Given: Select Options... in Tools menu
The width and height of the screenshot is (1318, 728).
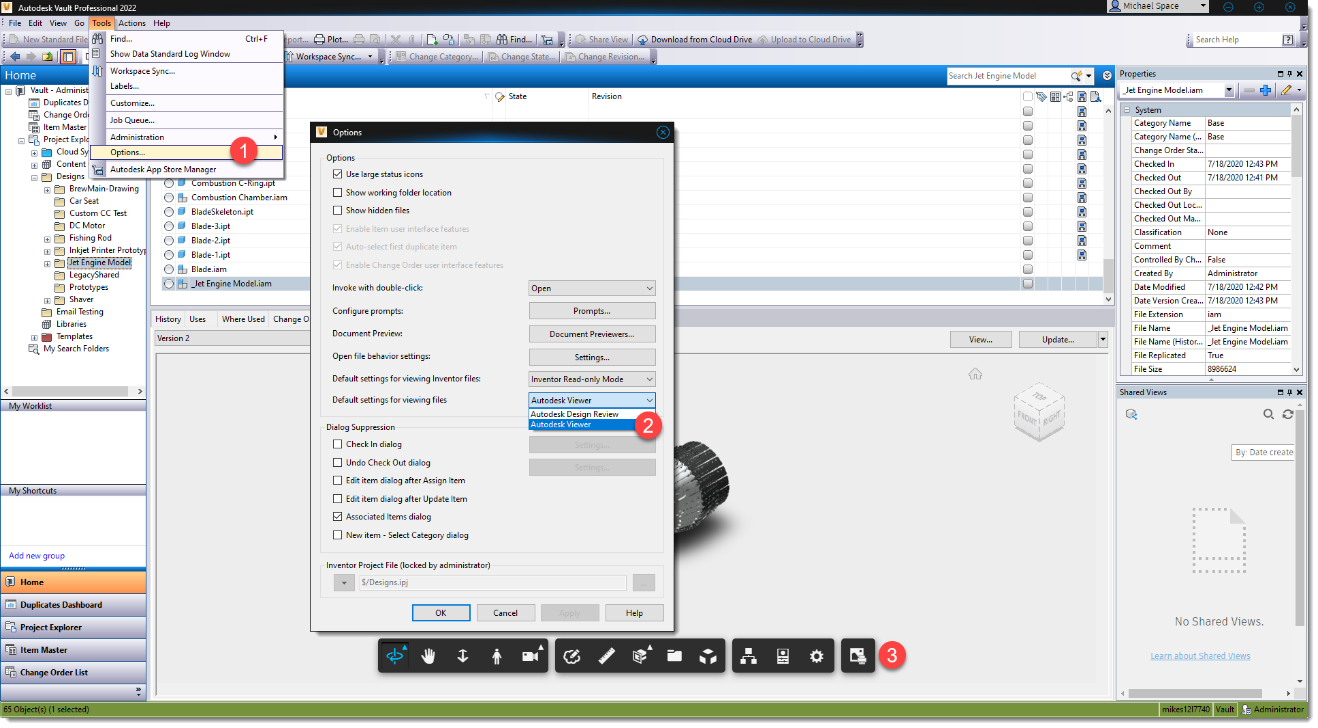Looking at the screenshot, I should pyautogui.click(x=187, y=152).
